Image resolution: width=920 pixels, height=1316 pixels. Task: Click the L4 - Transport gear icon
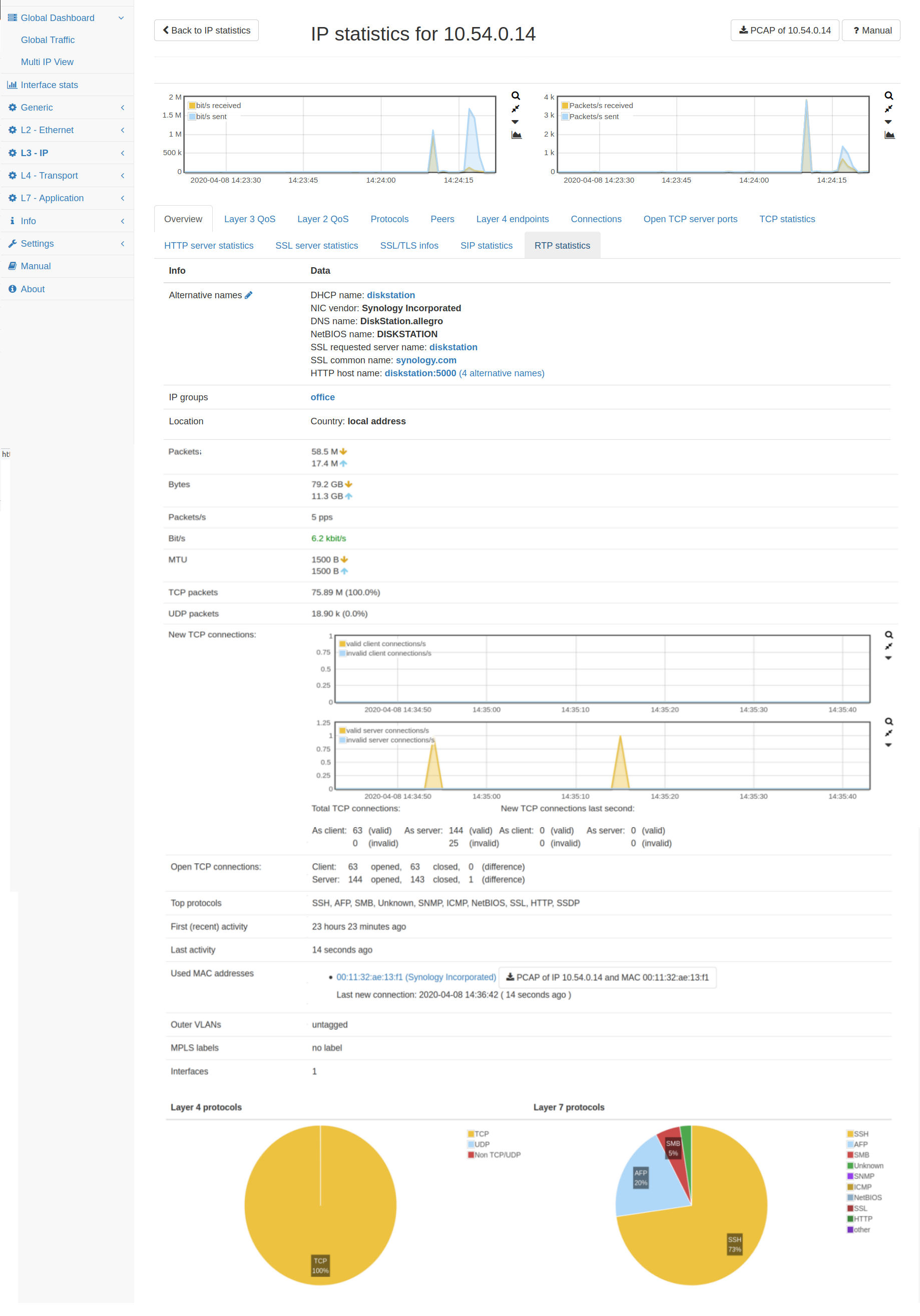[13, 176]
